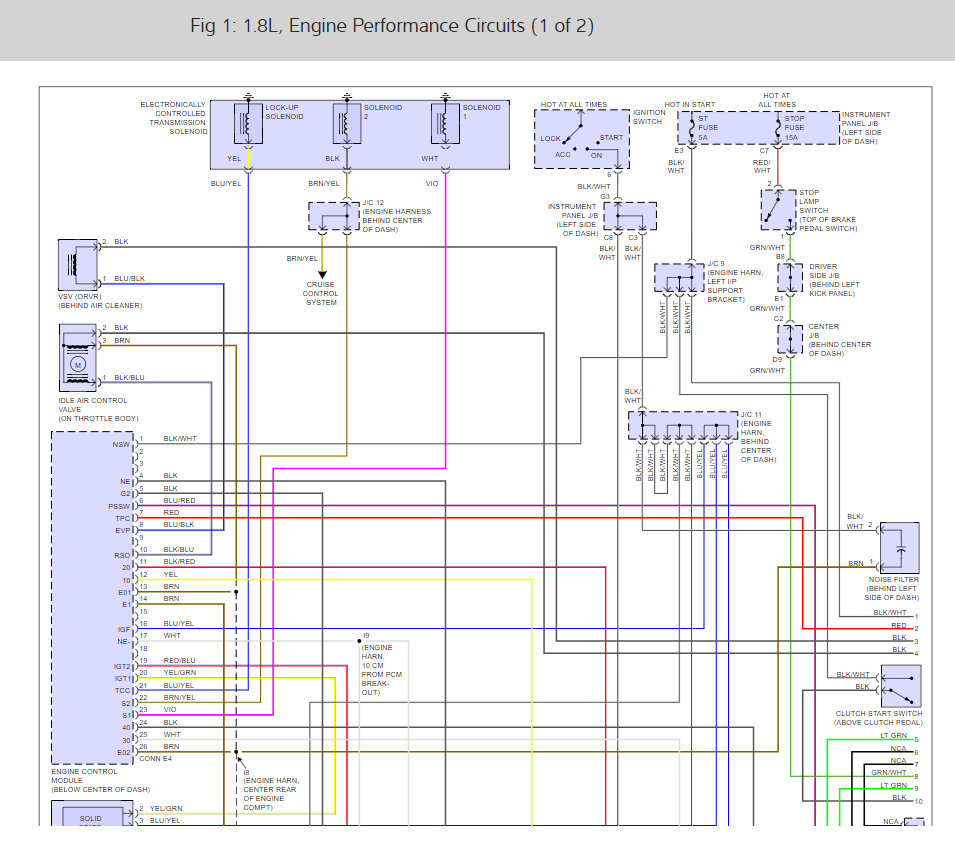Click the 'BLK/RED' wire label at pin 11
The width and height of the screenshot is (955, 849).
tap(179, 562)
